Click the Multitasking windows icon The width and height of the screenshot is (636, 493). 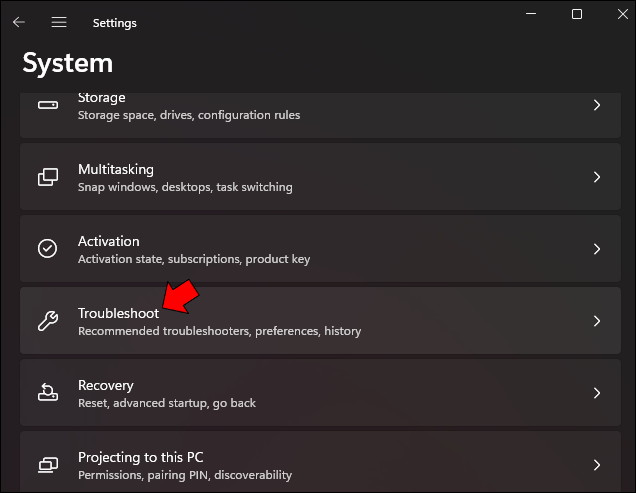pos(48,177)
